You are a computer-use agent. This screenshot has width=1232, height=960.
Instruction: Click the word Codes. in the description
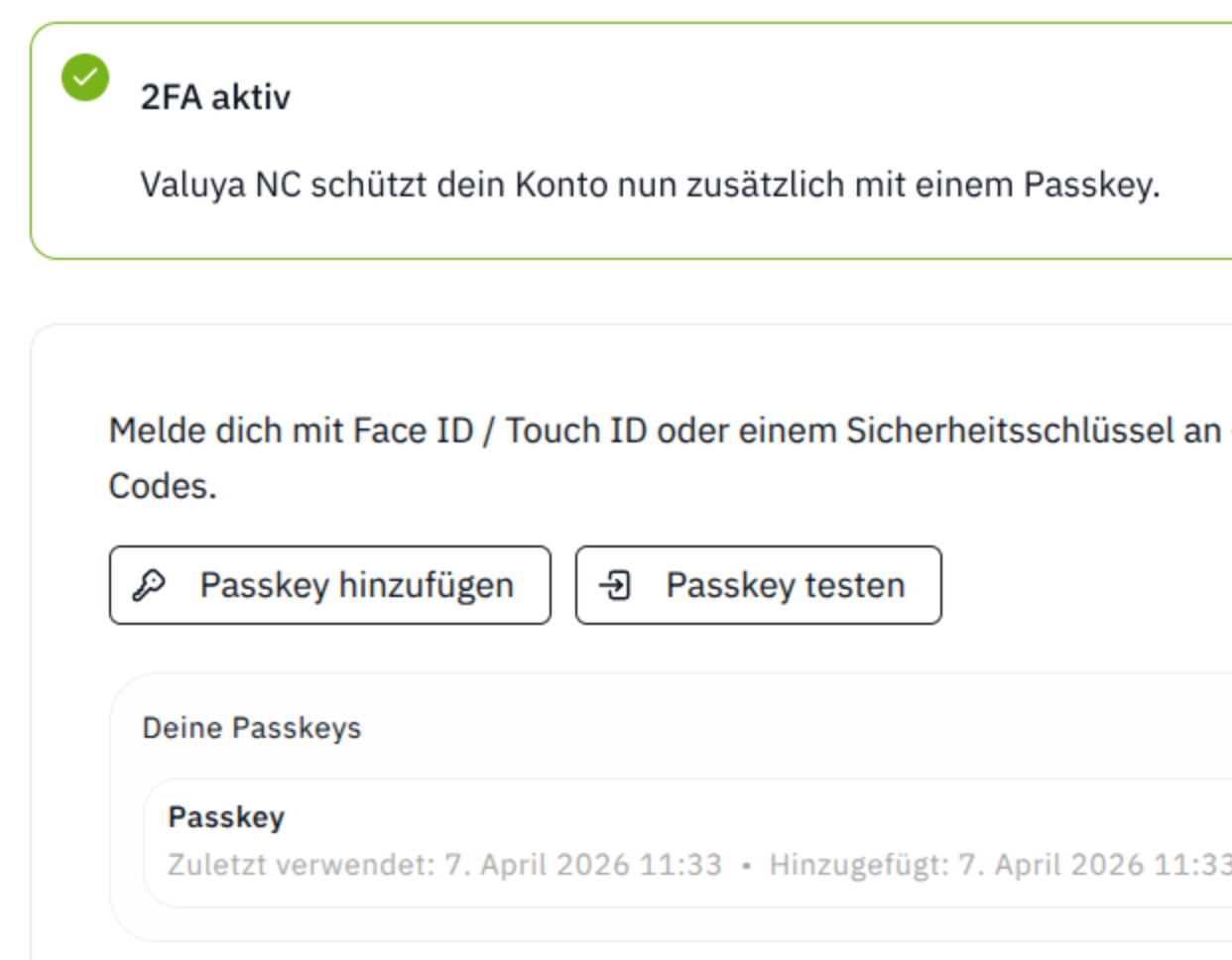(x=163, y=486)
